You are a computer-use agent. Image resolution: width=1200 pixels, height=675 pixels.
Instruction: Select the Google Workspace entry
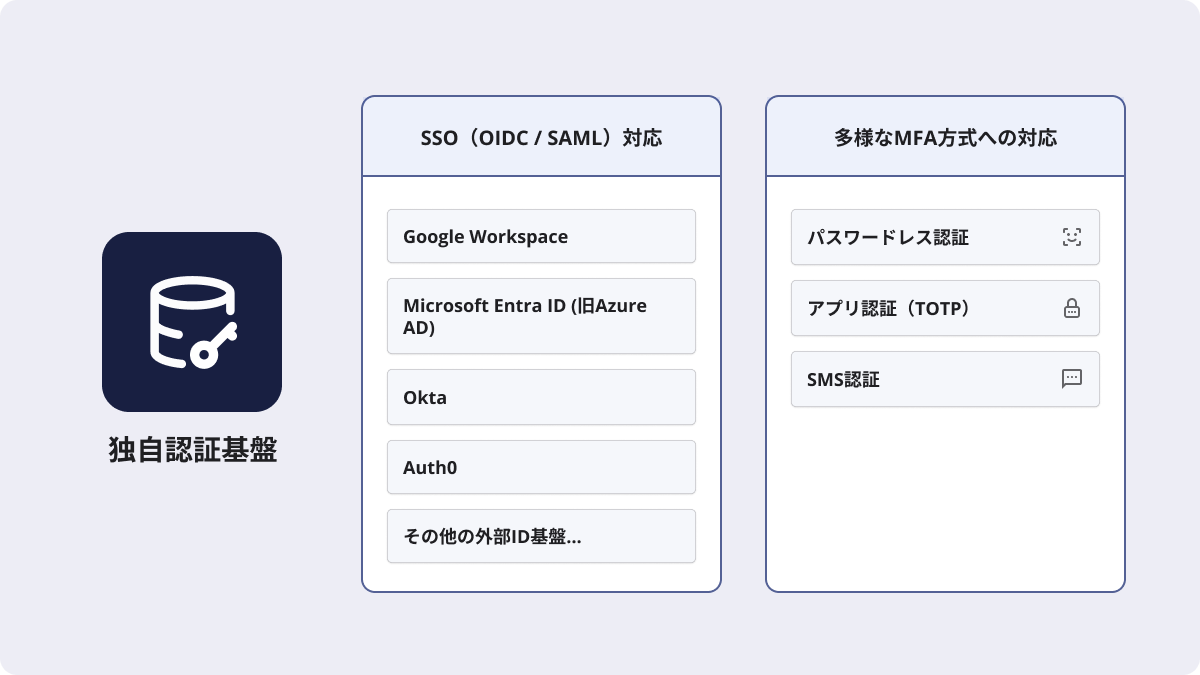tap(541, 237)
